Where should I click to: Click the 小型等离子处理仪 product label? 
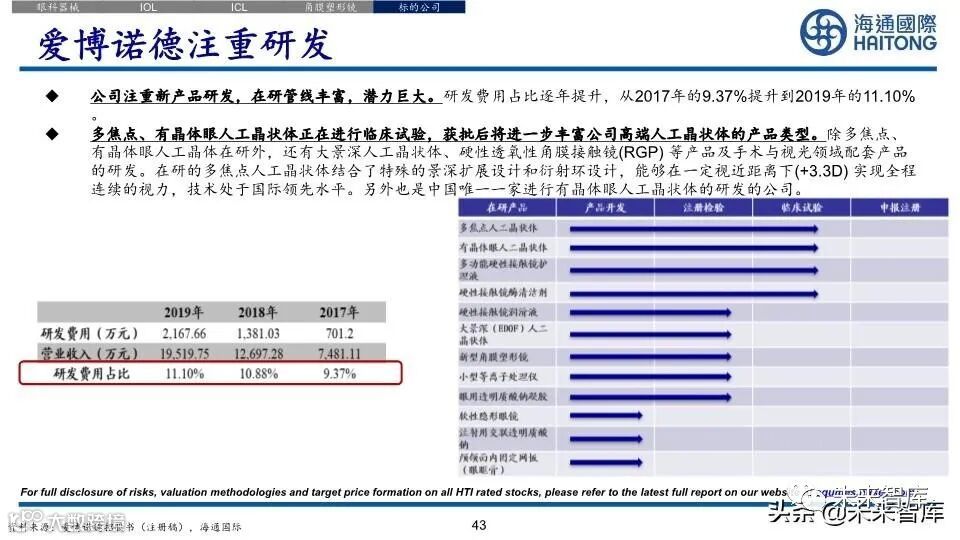point(498,377)
